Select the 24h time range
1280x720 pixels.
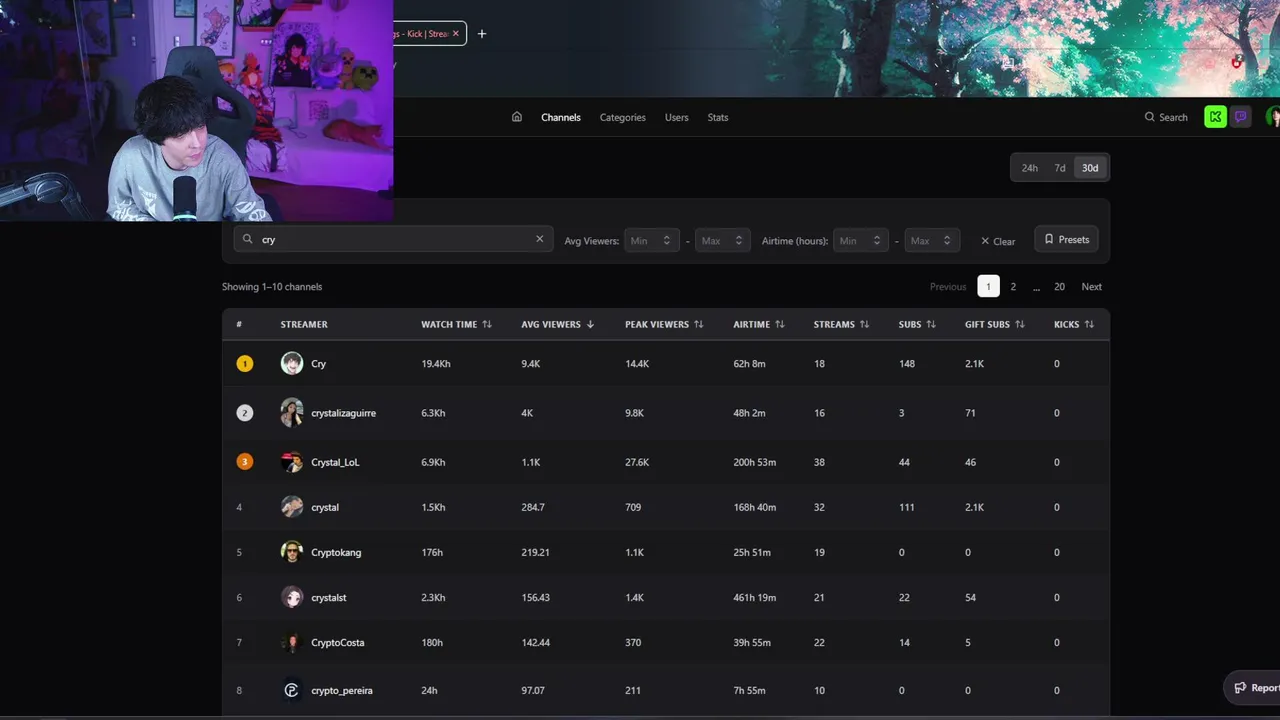click(1030, 168)
